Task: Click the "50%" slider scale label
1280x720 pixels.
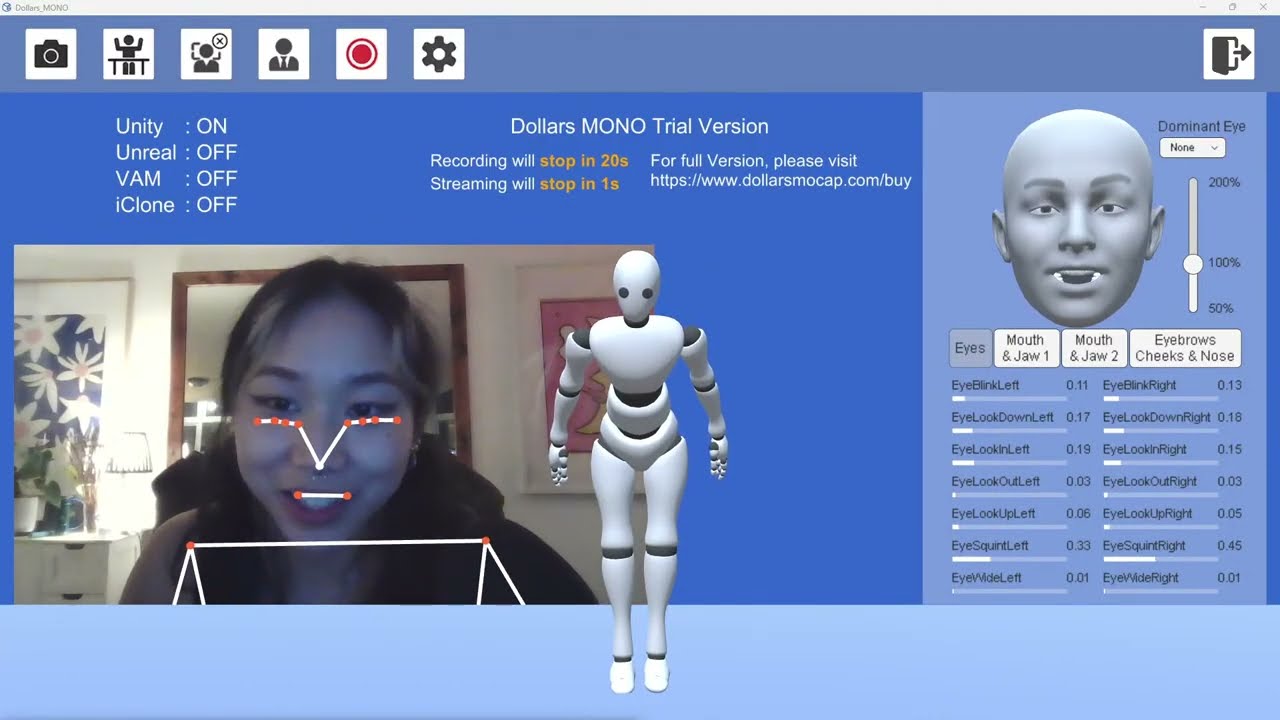Action: coord(1221,308)
